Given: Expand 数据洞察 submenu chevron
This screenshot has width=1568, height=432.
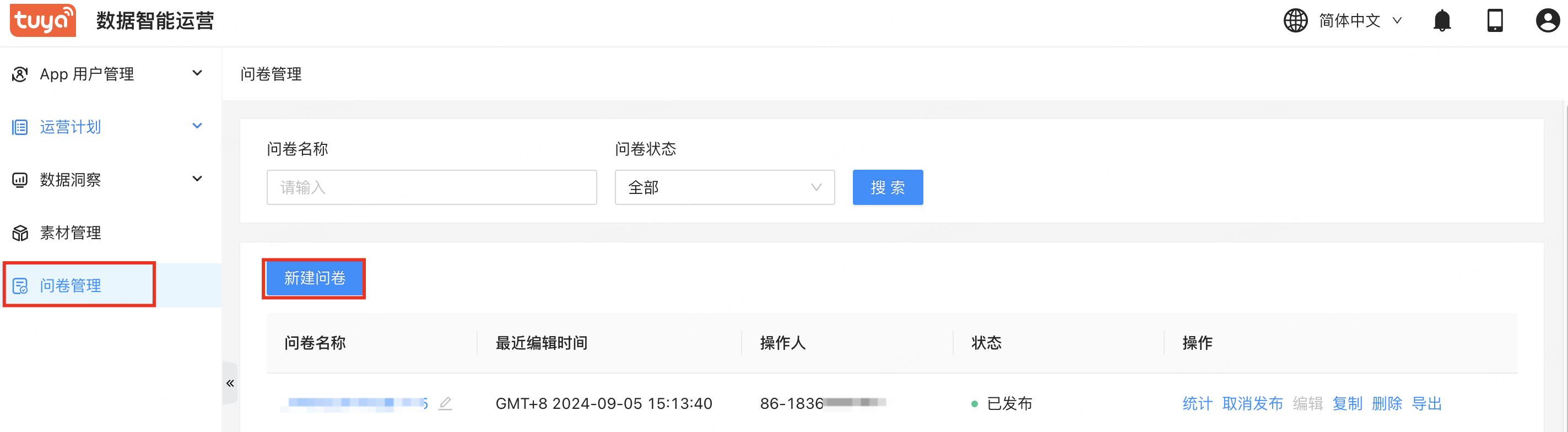Looking at the screenshot, I should click(x=197, y=179).
